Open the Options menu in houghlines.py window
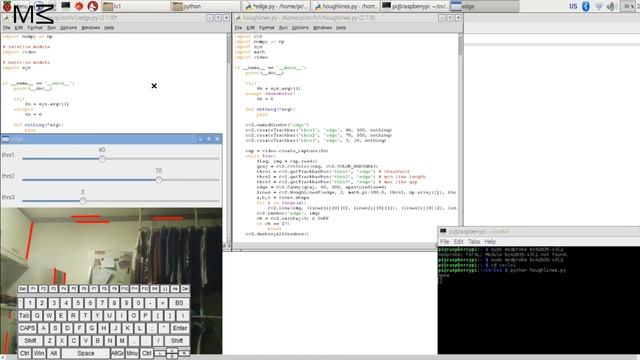The height and width of the screenshot is (360, 640). click(x=300, y=28)
